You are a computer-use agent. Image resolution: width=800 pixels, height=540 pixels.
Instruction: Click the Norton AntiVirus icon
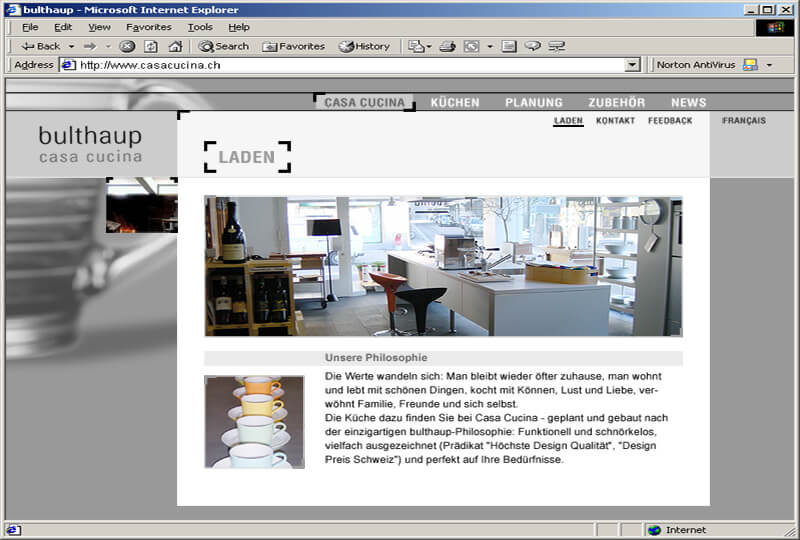tap(750, 65)
